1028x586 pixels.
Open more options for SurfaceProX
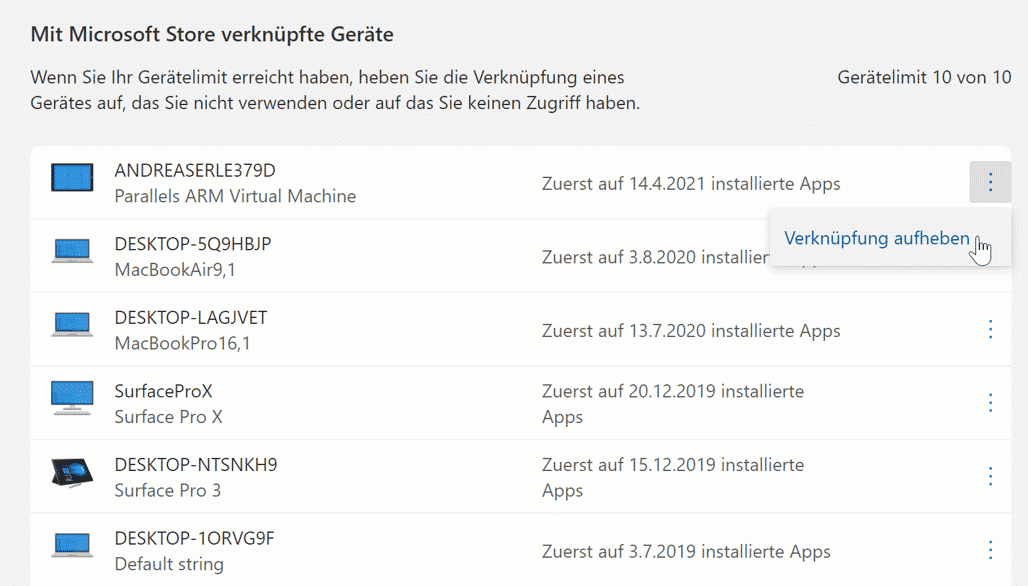[x=990, y=402]
